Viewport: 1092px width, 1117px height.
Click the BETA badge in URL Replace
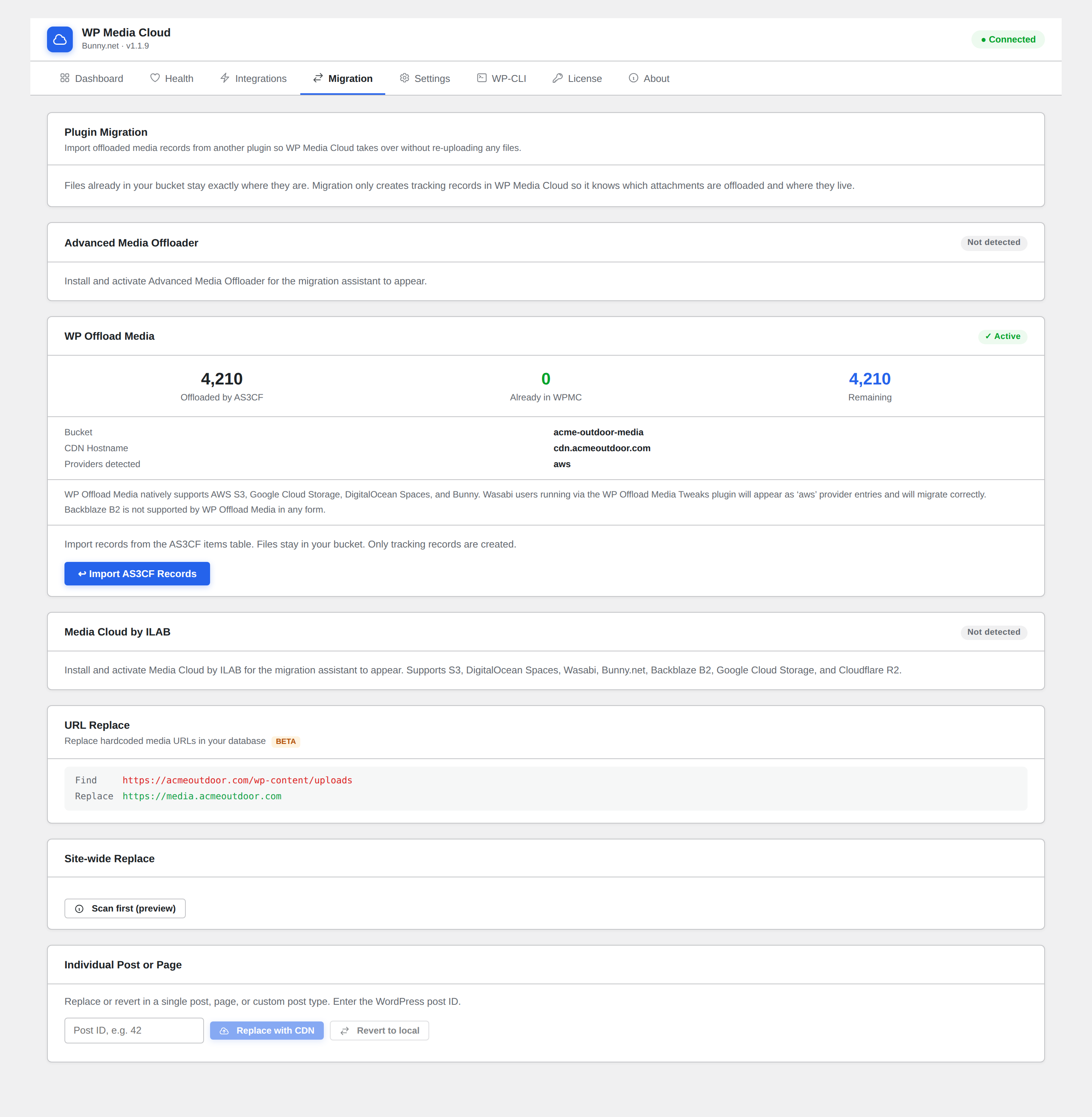click(286, 741)
